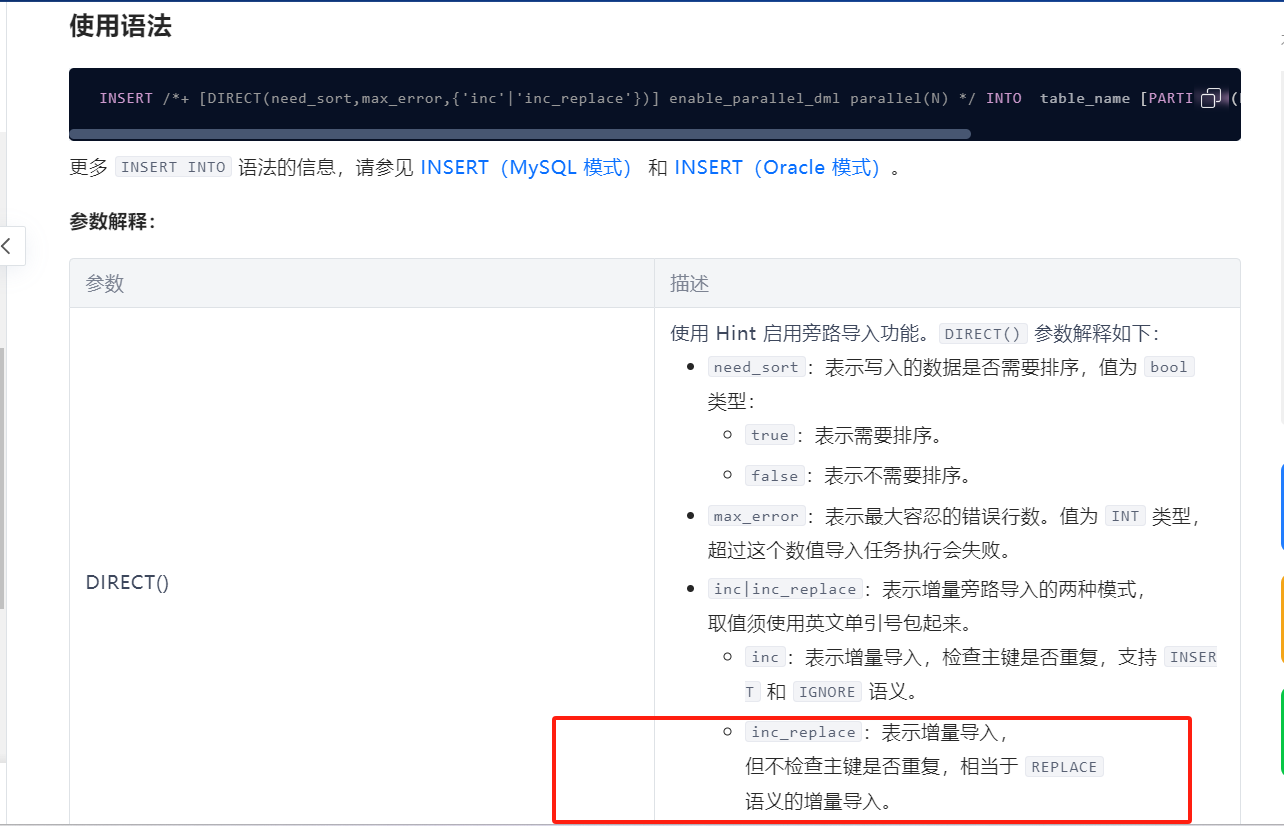Click the 使用语法 heading

[120, 26]
